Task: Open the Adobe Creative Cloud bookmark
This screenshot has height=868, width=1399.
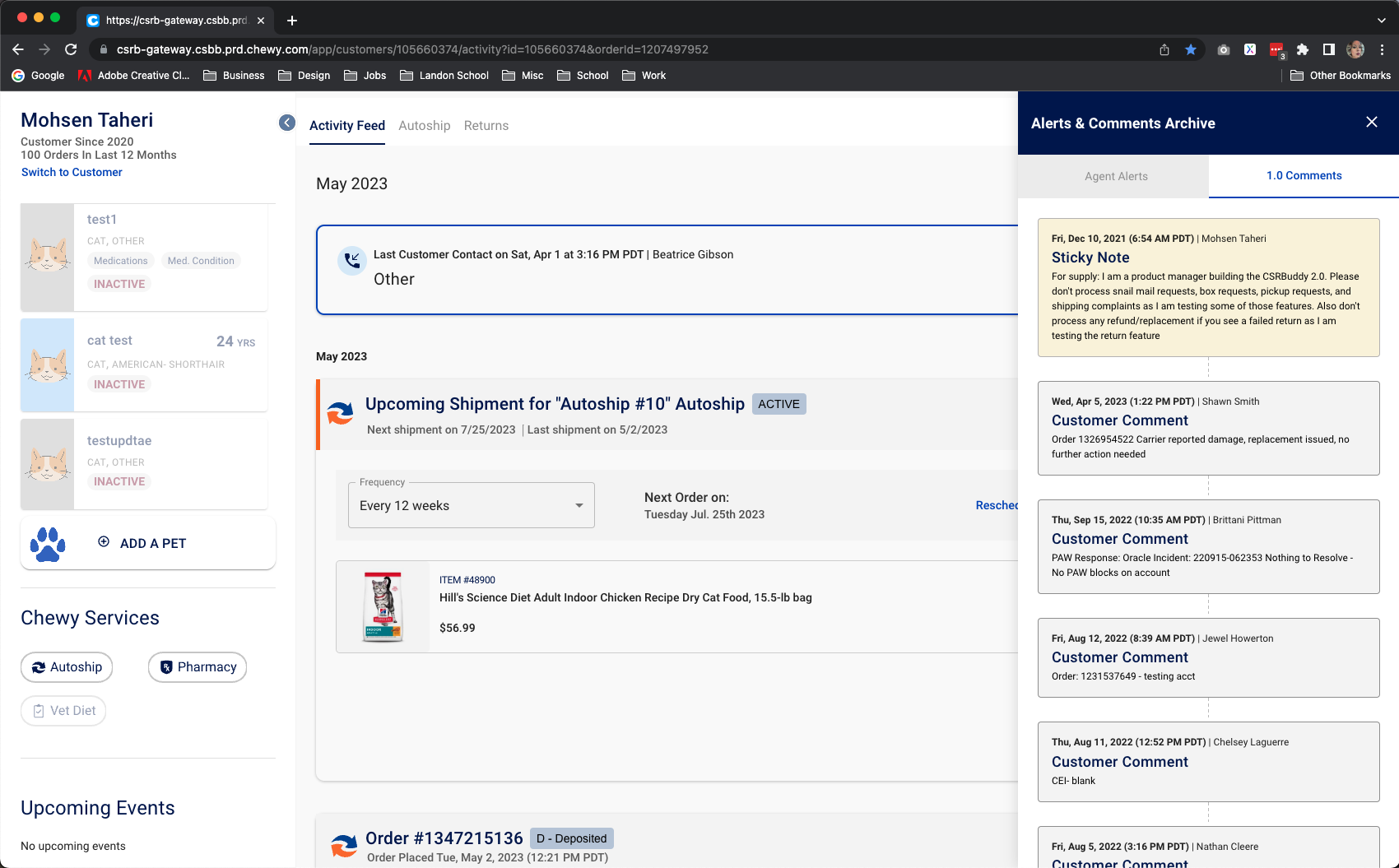Action: (133, 75)
